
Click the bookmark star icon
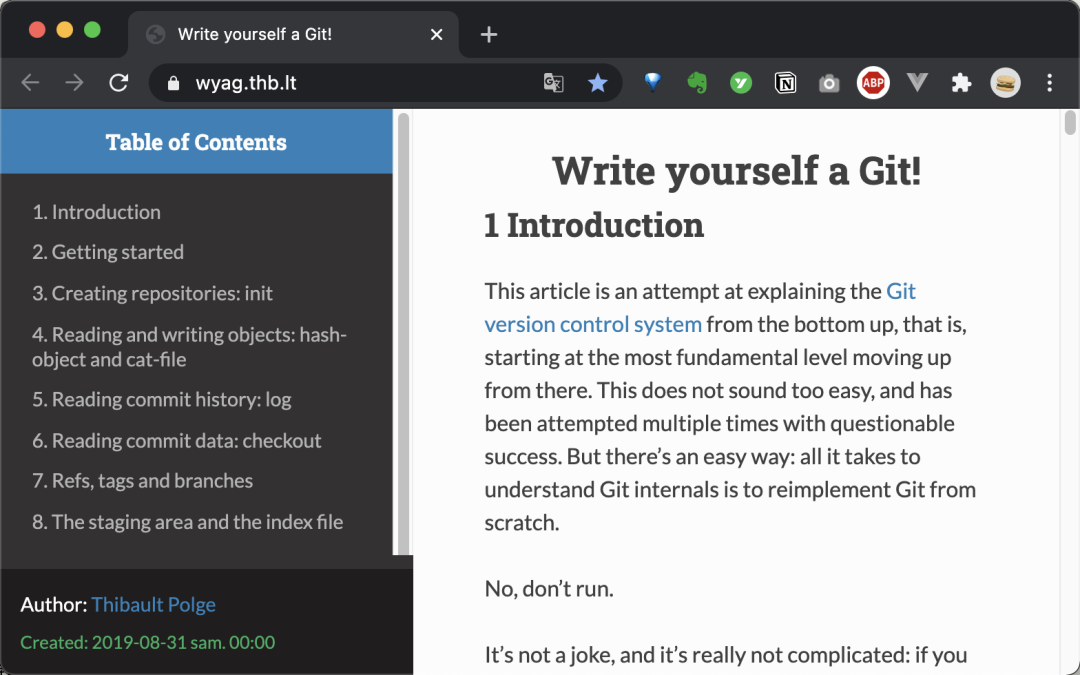point(597,83)
